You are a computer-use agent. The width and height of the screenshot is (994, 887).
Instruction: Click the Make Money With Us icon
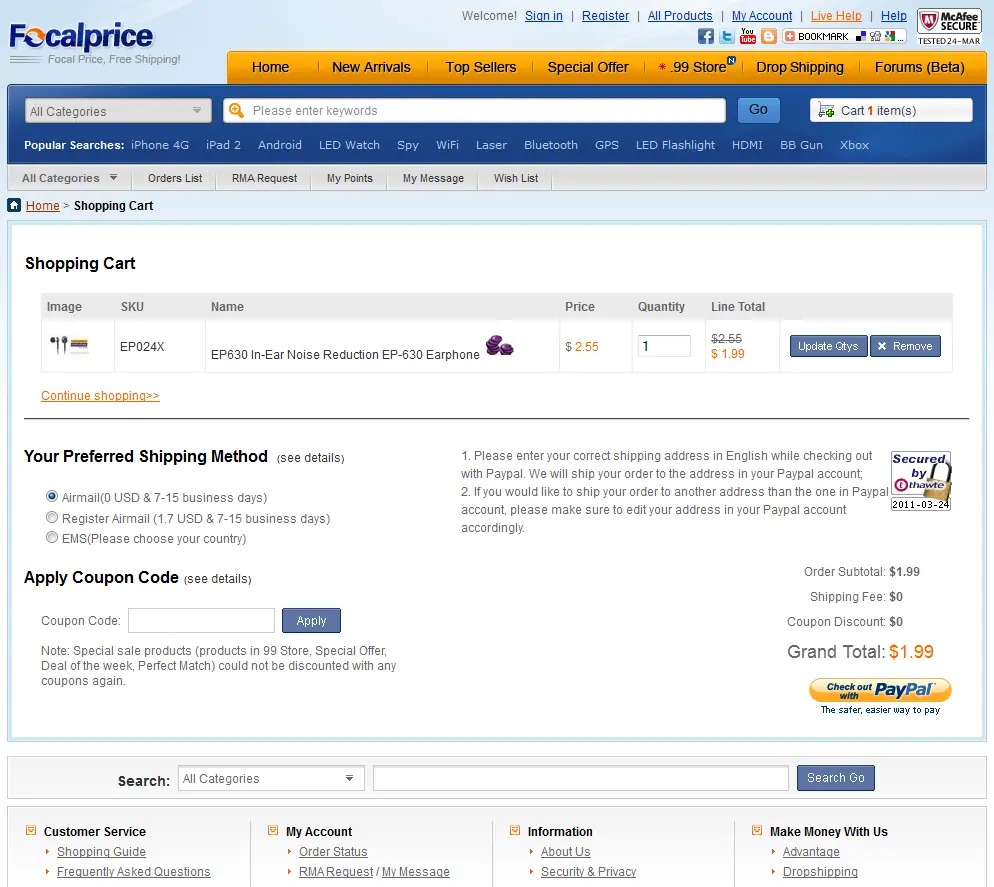click(757, 831)
